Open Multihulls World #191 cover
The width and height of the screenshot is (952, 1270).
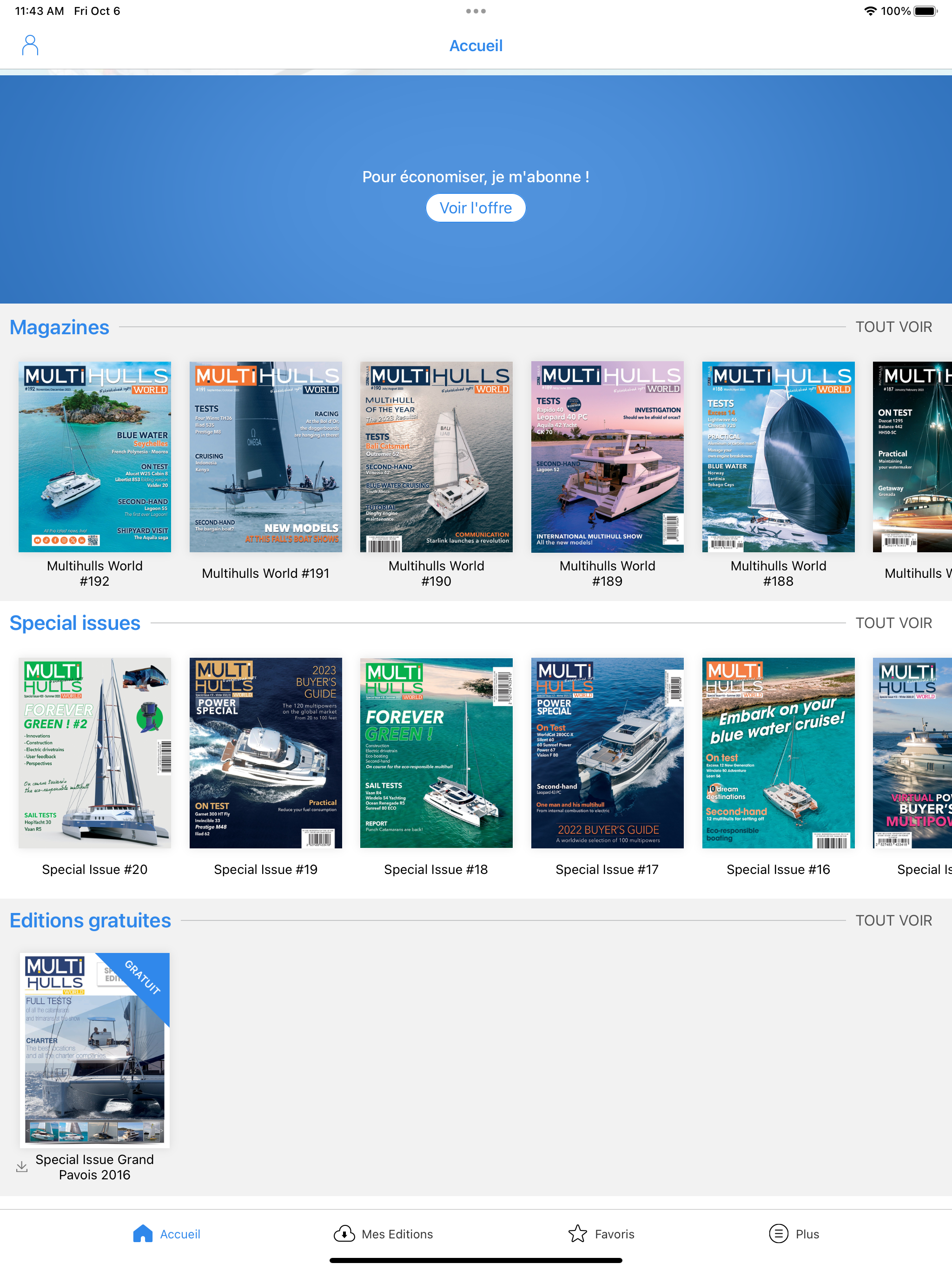click(x=266, y=457)
